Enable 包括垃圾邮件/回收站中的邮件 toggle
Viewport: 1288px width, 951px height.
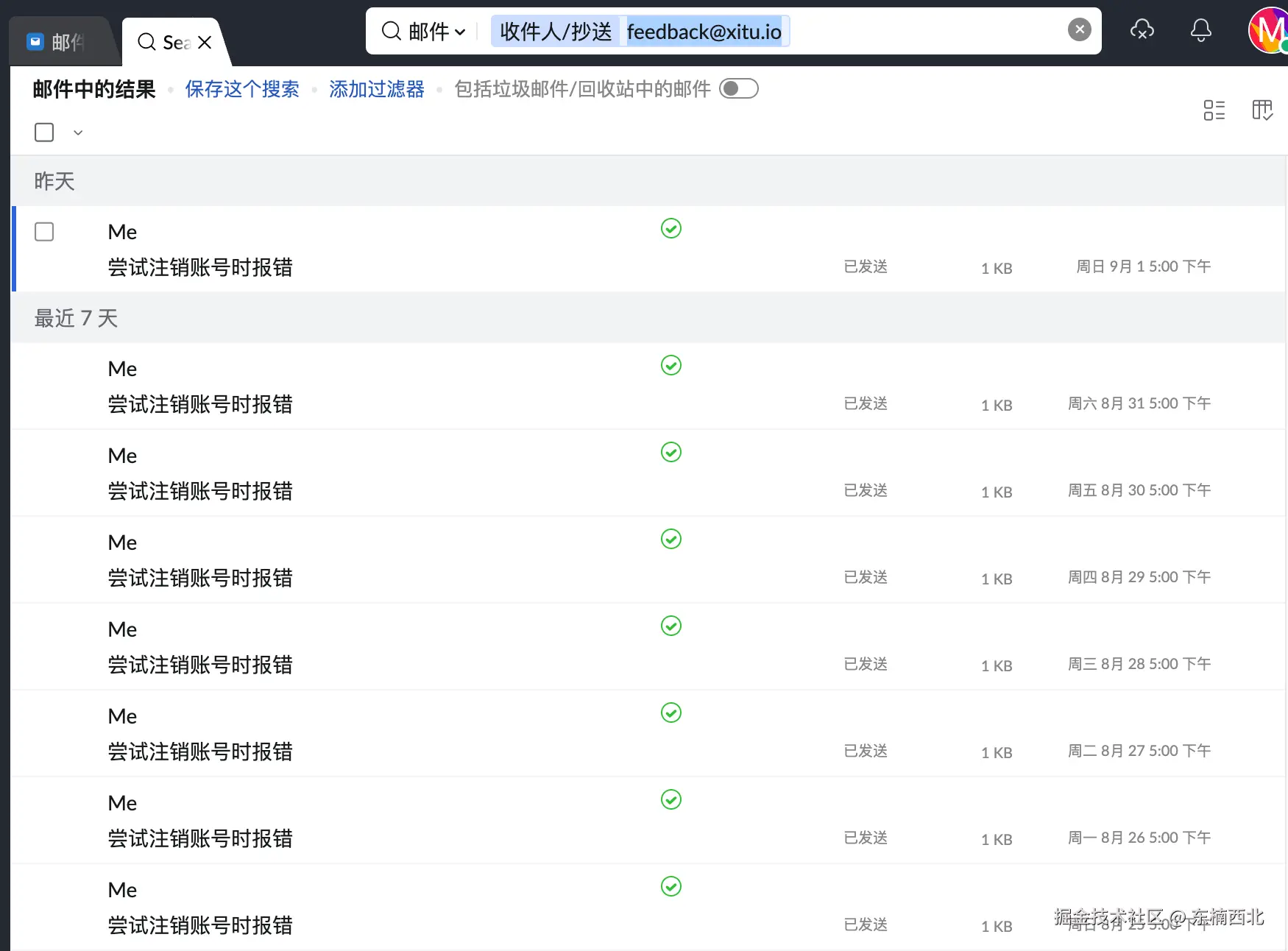pos(739,88)
